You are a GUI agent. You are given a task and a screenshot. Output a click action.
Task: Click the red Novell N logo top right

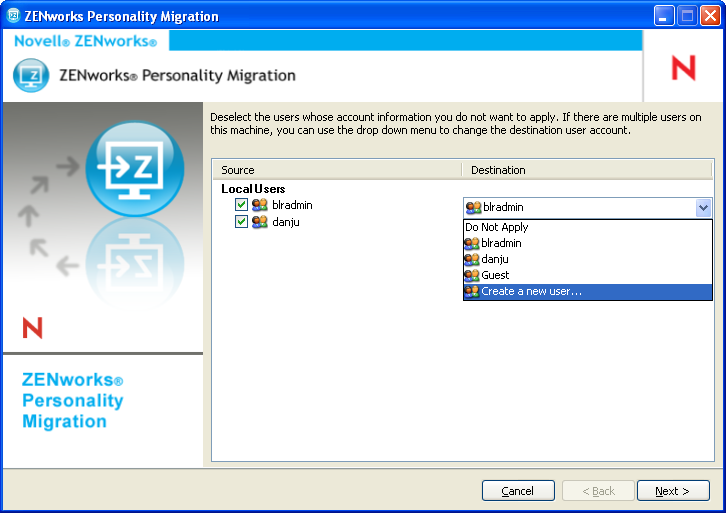click(683, 68)
